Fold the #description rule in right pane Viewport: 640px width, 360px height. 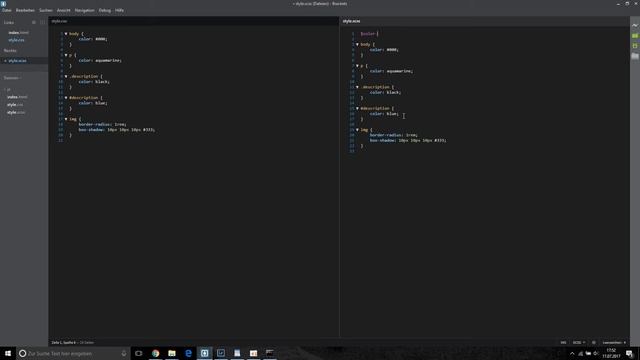[x=358, y=109]
